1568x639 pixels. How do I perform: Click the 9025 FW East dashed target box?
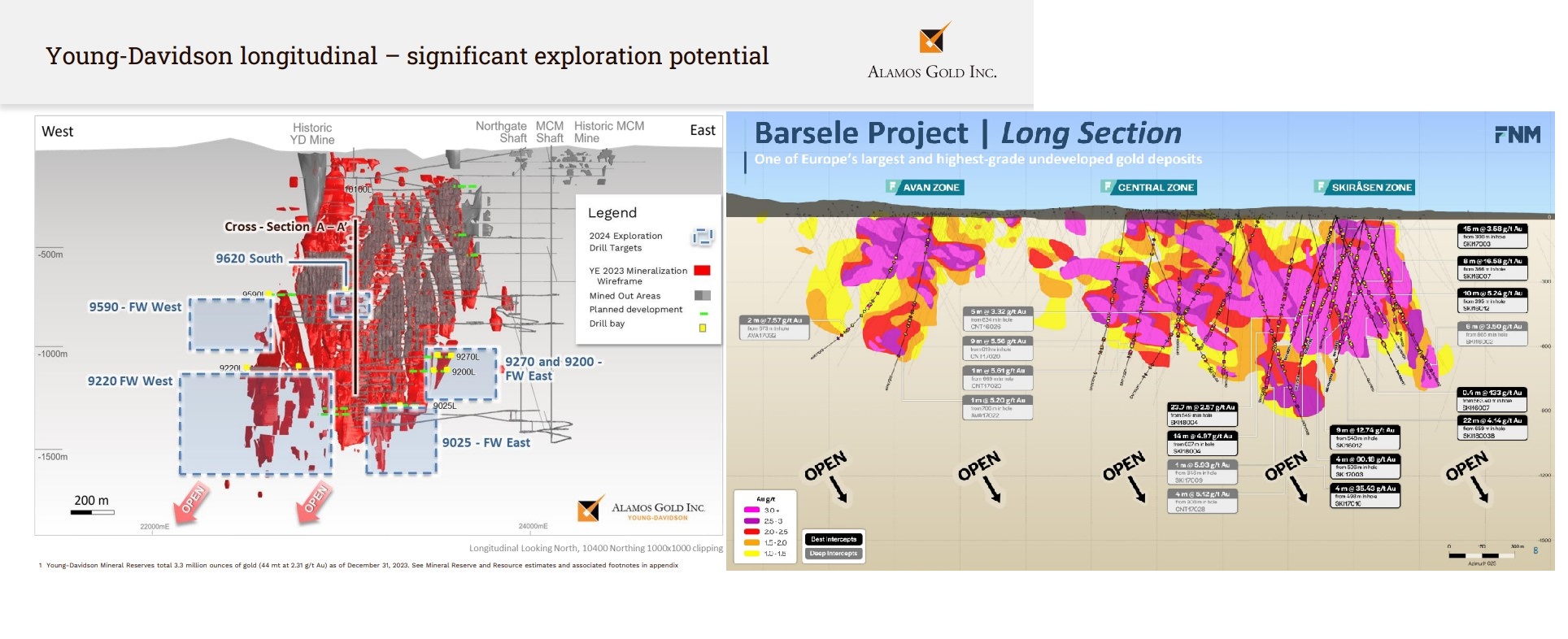[401, 440]
